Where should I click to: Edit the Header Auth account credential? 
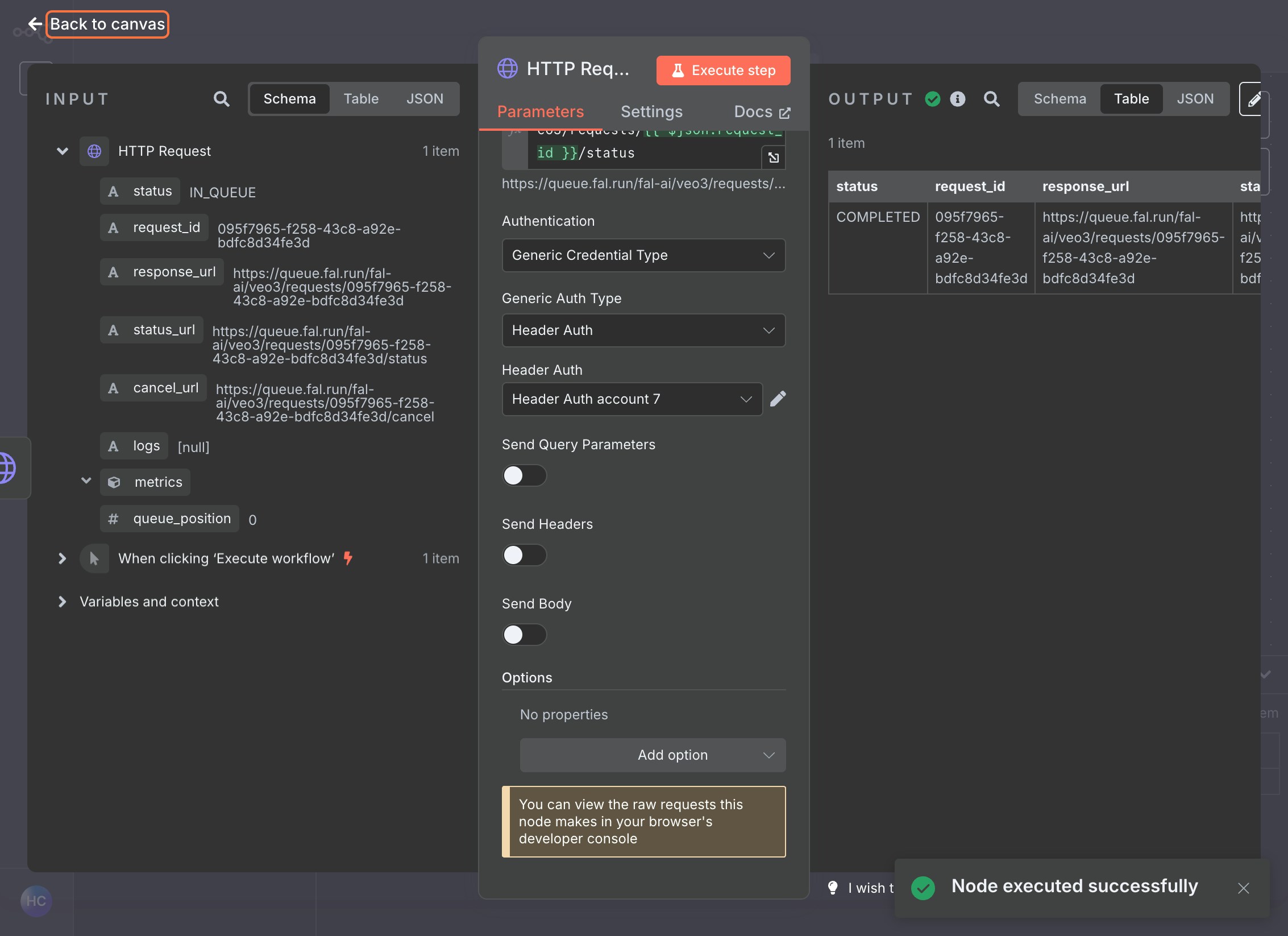(778, 399)
